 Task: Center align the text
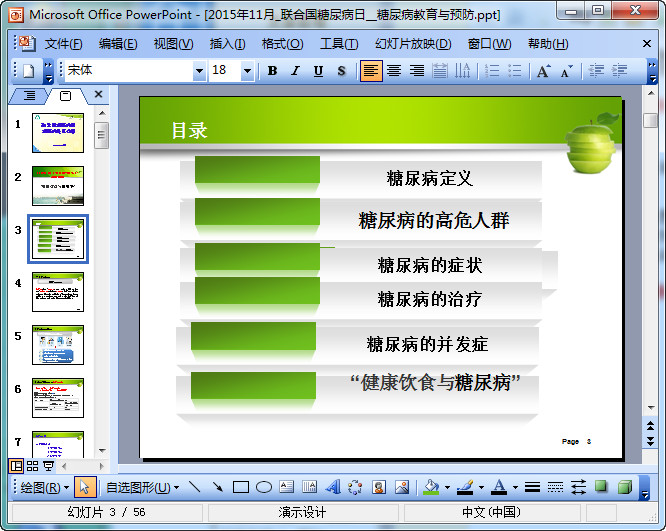(394, 71)
